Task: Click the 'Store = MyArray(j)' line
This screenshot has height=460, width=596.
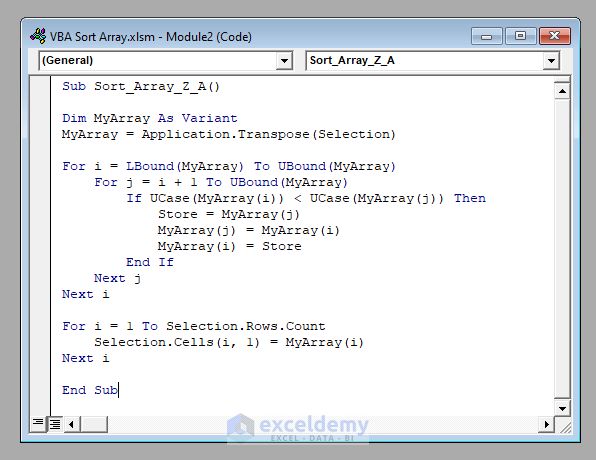Action: point(229,214)
